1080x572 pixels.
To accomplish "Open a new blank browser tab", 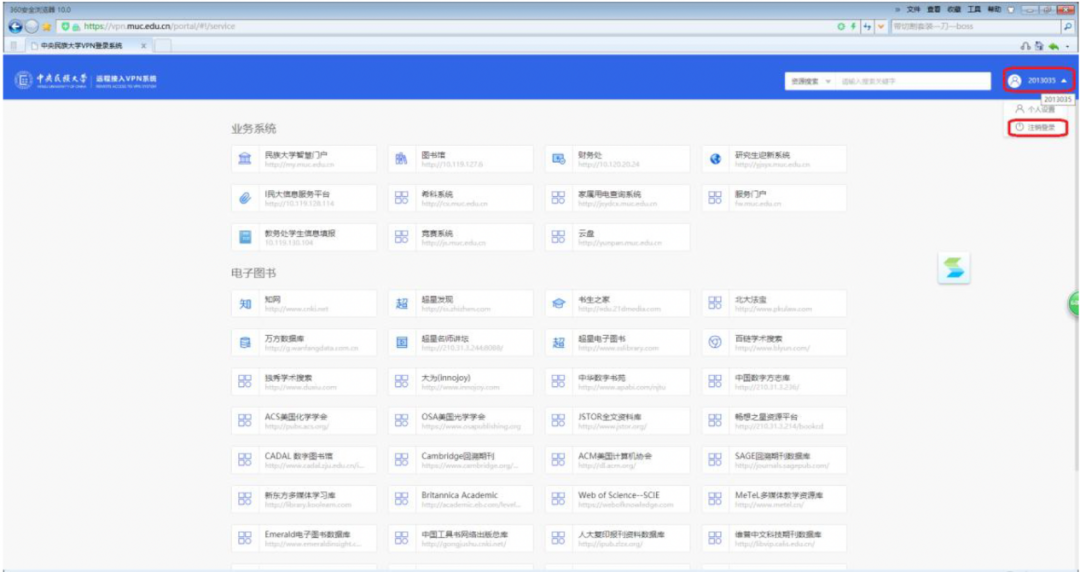I will click(163, 46).
